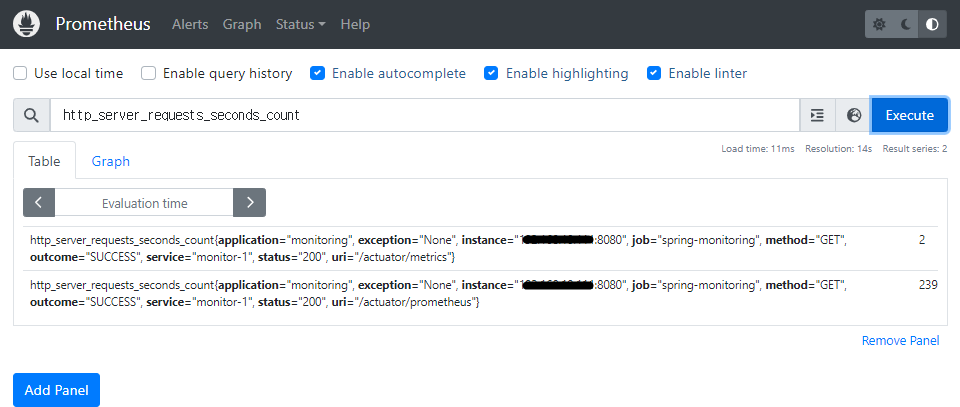Screen dimensions: 960x407
Task: Click the value 239 cell
Action: [928, 285]
